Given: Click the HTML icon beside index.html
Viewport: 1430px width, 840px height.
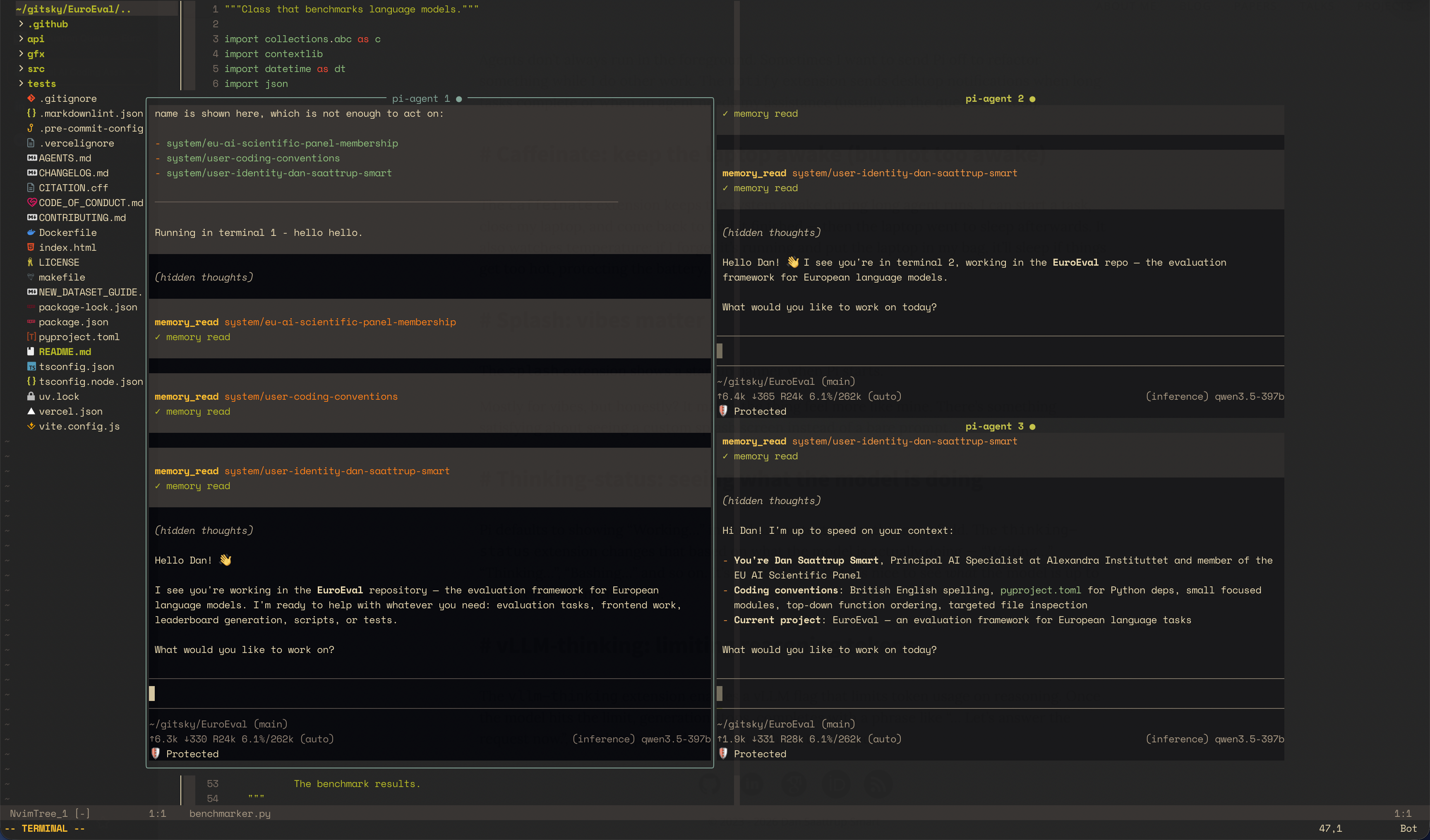Looking at the screenshot, I should 31,247.
